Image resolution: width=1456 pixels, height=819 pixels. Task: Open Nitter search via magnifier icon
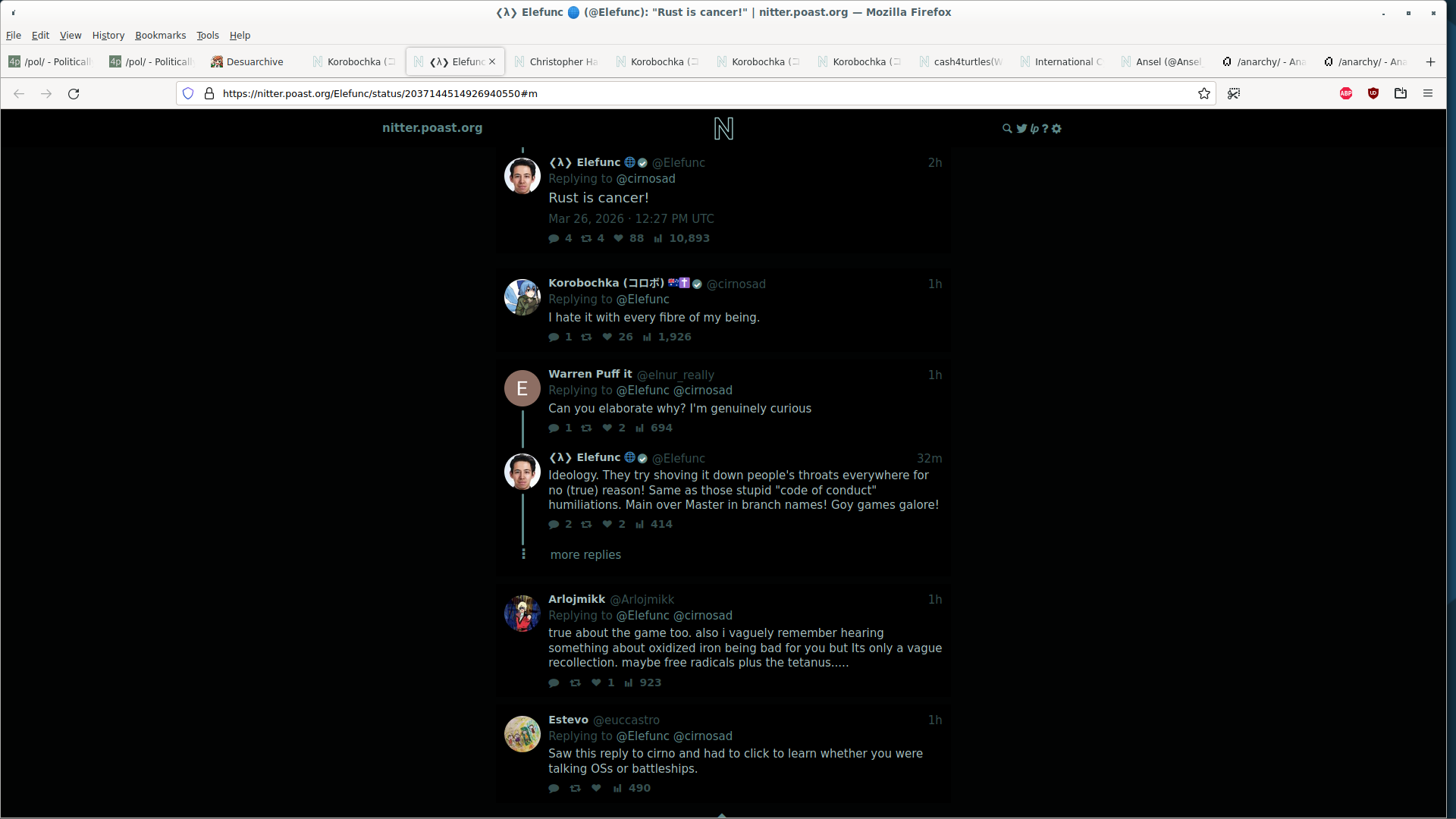click(1006, 129)
